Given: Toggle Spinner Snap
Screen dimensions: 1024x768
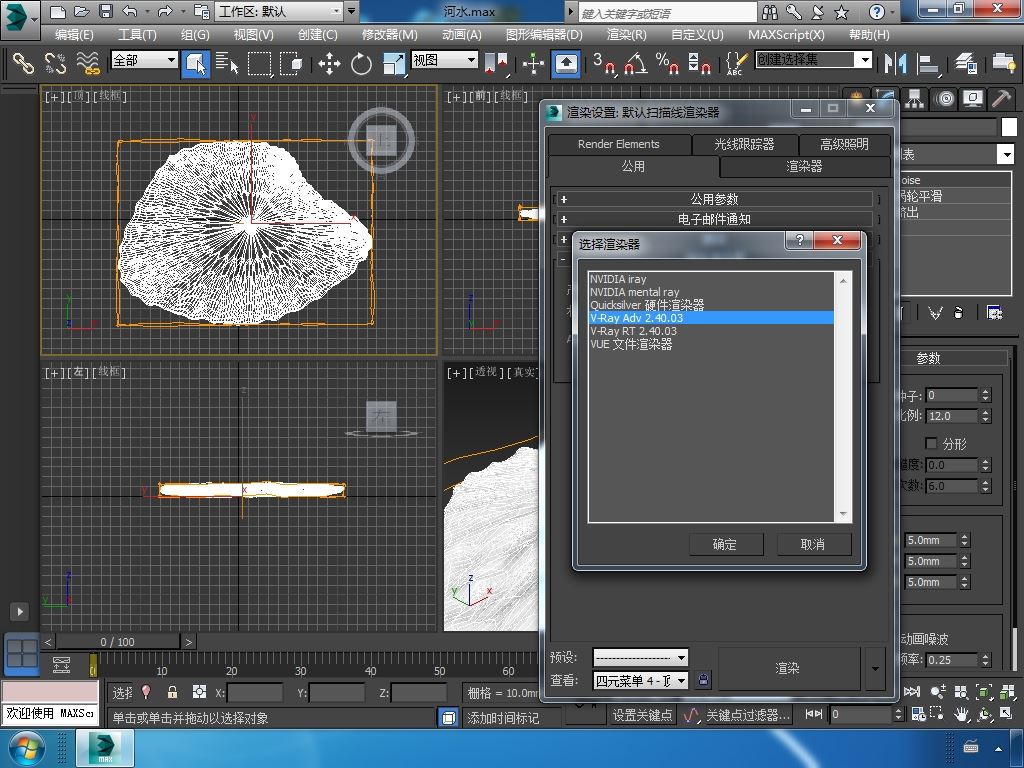Looking at the screenshot, I should coord(699,63).
